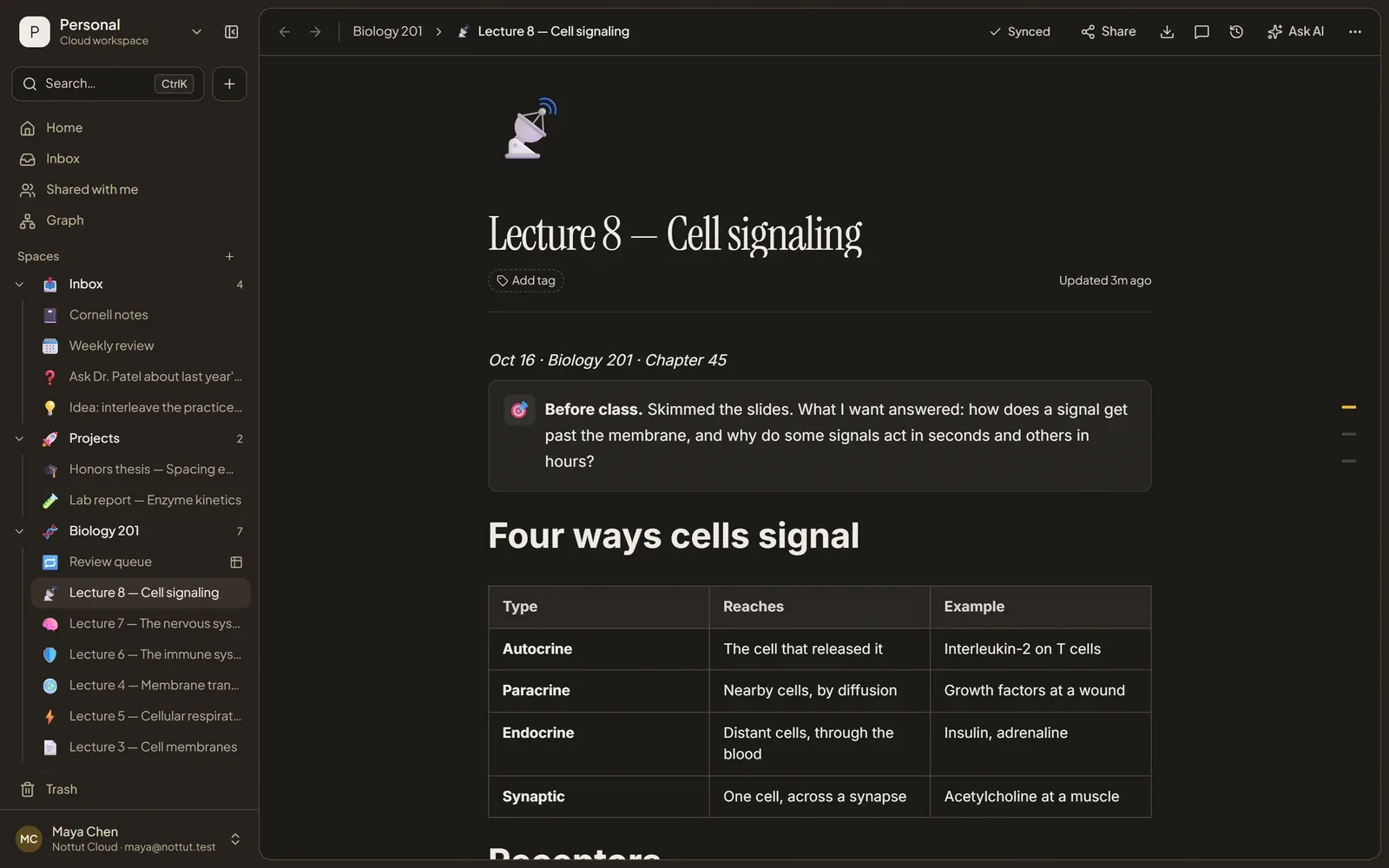Screen dimensions: 1389x868
Task: Click the page title heading
Action: pyautogui.click(x=675, y=234)
